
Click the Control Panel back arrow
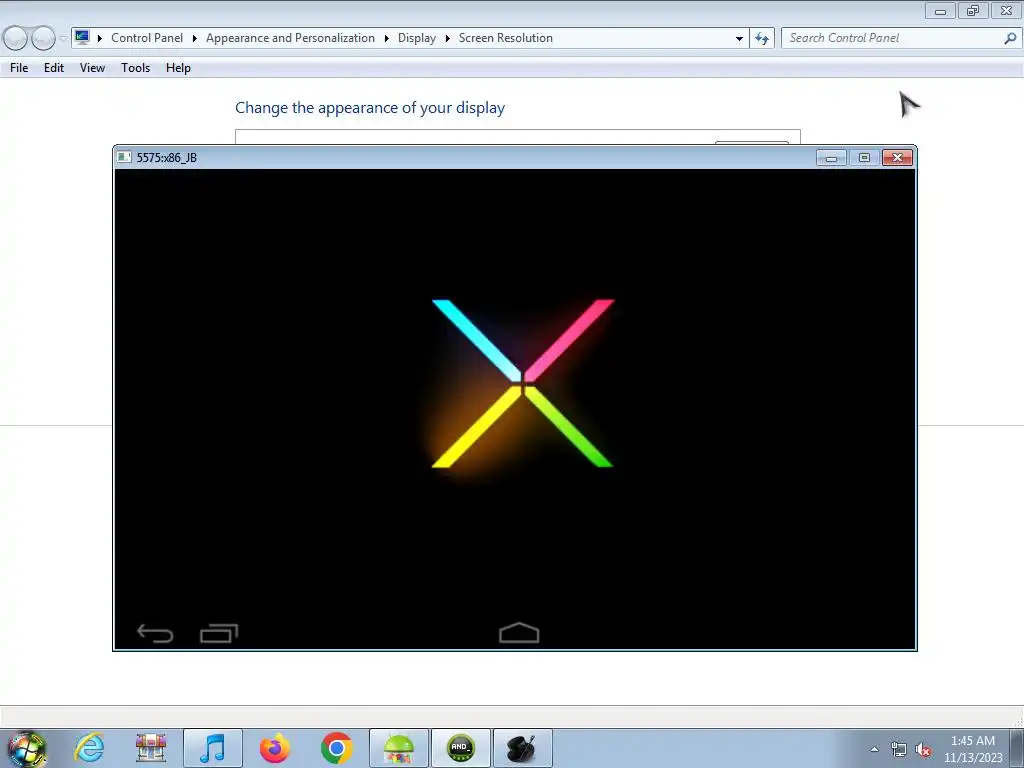[x=16, y=38]
